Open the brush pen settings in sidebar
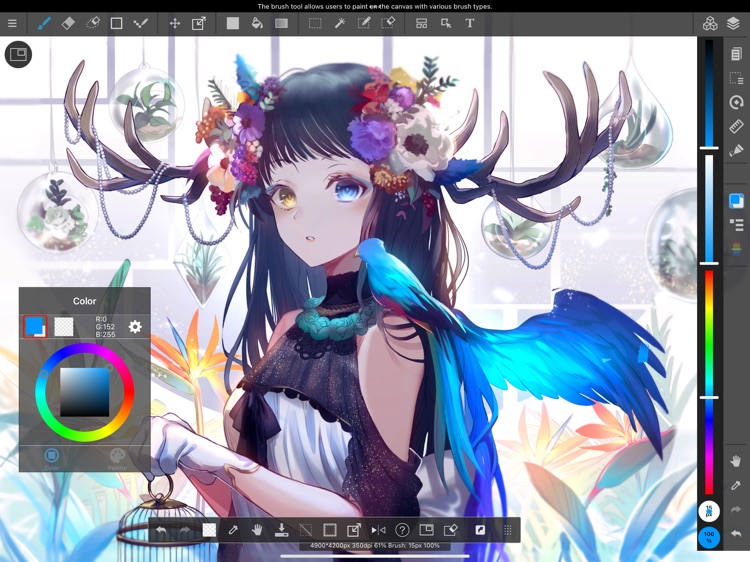Screen dimensions: 750x562 pyautogui.click(x=736, y=151)
